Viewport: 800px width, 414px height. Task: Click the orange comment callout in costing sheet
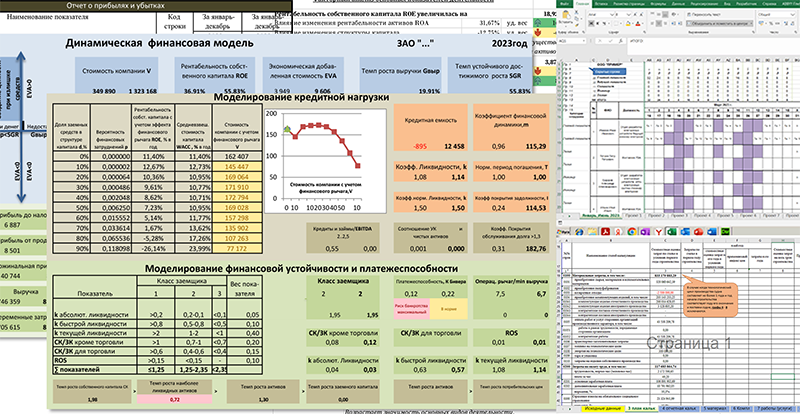[x=710, y=299]
